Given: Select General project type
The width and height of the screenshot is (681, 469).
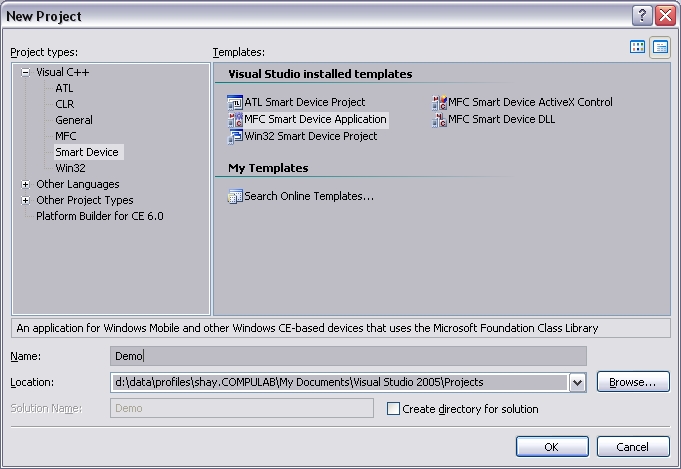Looking at the screenshot, I should click(74, 120).
